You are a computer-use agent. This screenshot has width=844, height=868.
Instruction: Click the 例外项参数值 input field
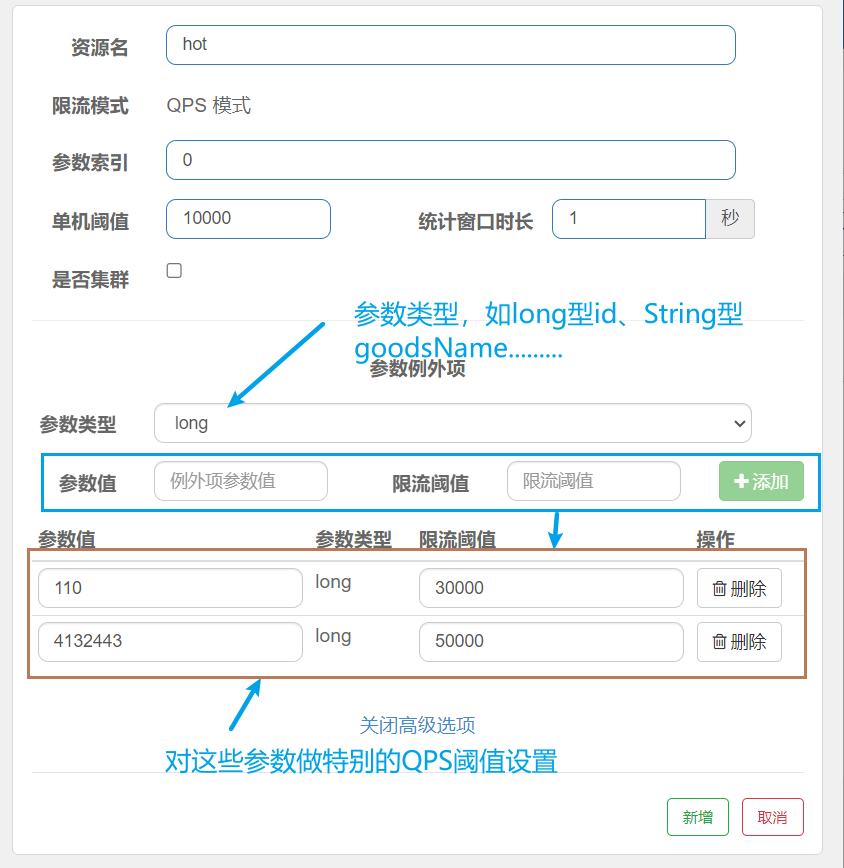pos(241,481)
